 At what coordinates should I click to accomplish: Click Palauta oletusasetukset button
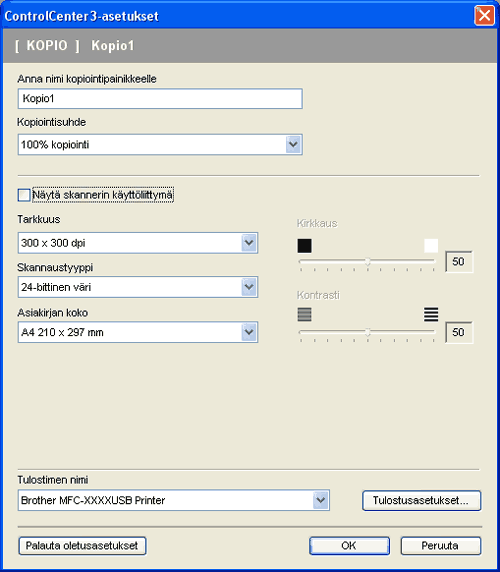82,546
